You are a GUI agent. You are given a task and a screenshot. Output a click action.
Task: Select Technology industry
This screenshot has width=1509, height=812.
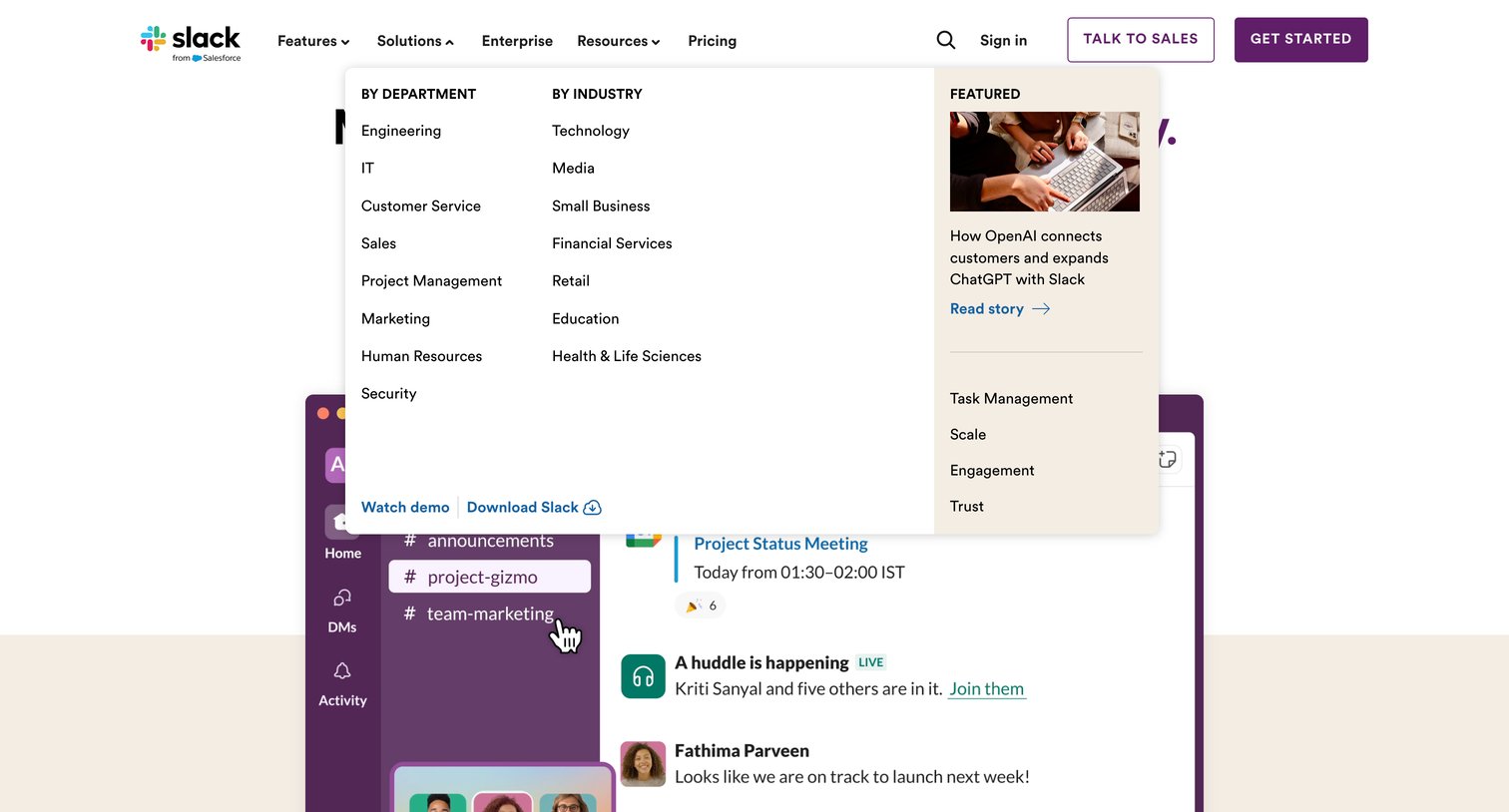(591, 131)
